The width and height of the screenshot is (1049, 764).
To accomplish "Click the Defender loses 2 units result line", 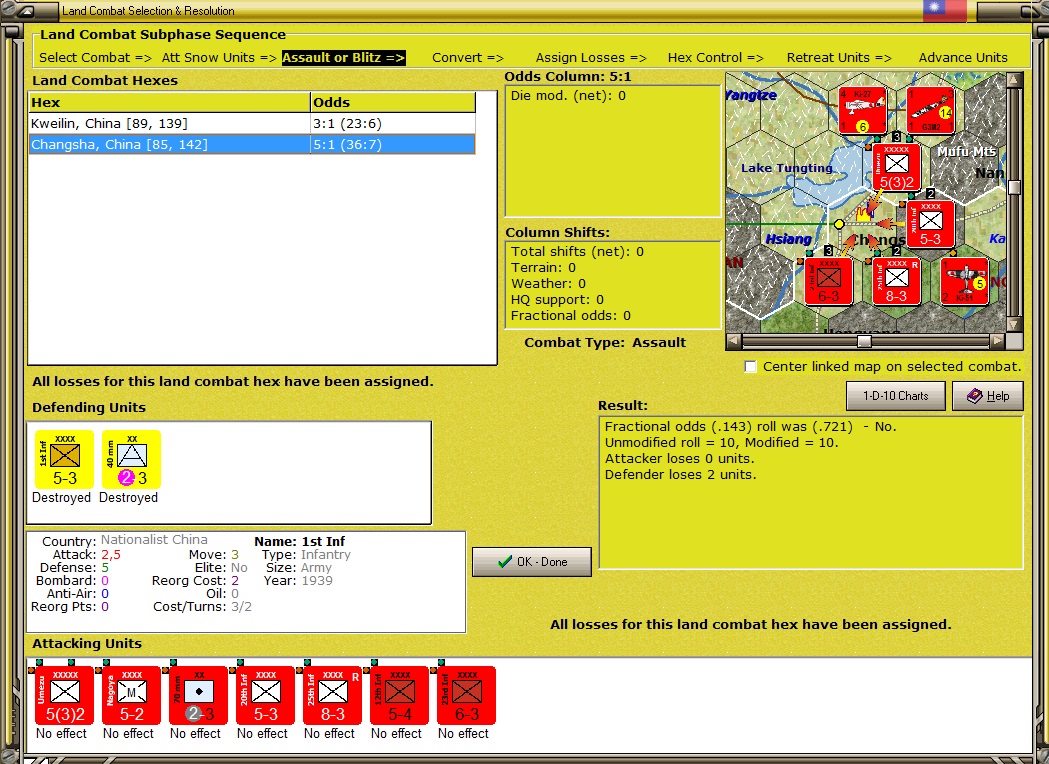I will click(x=680, y=475).
